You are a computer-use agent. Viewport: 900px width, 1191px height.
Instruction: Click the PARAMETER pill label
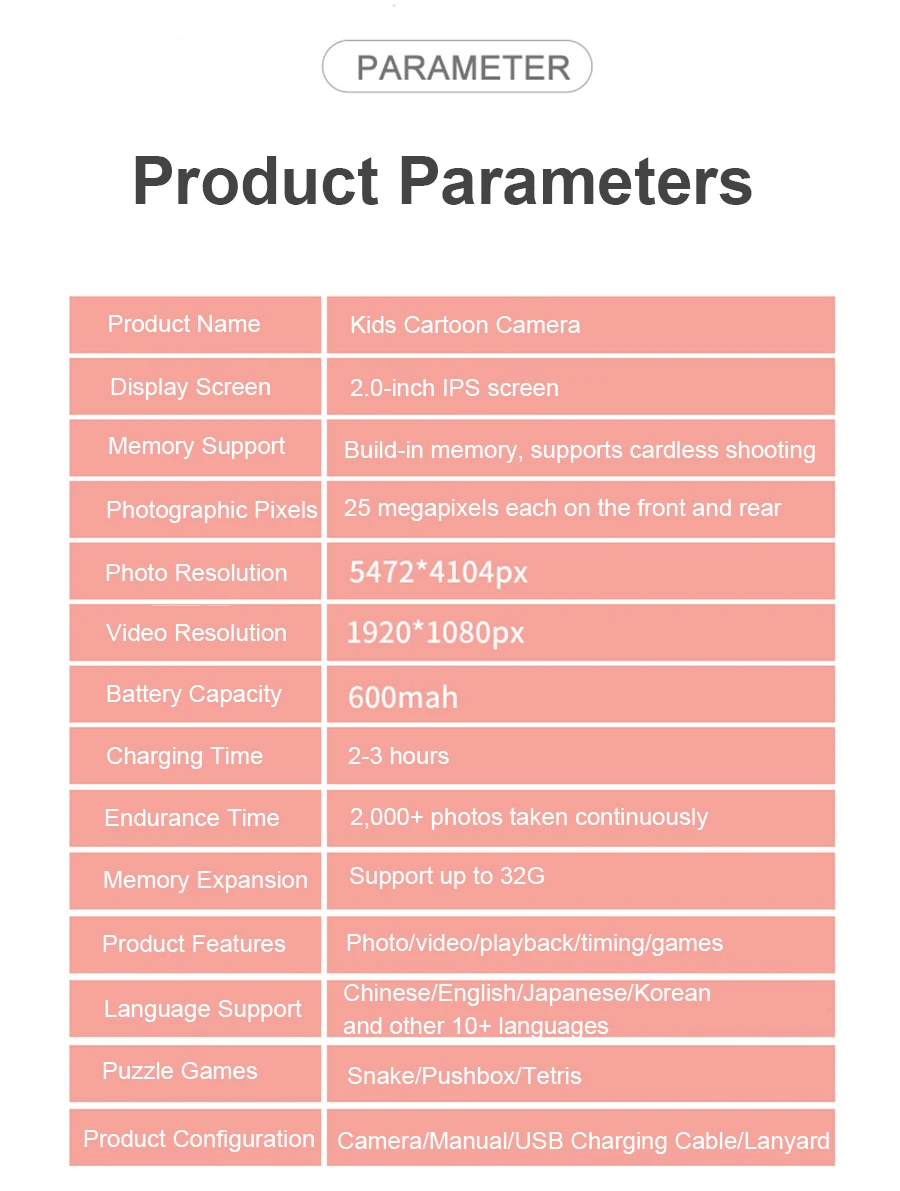457,67
